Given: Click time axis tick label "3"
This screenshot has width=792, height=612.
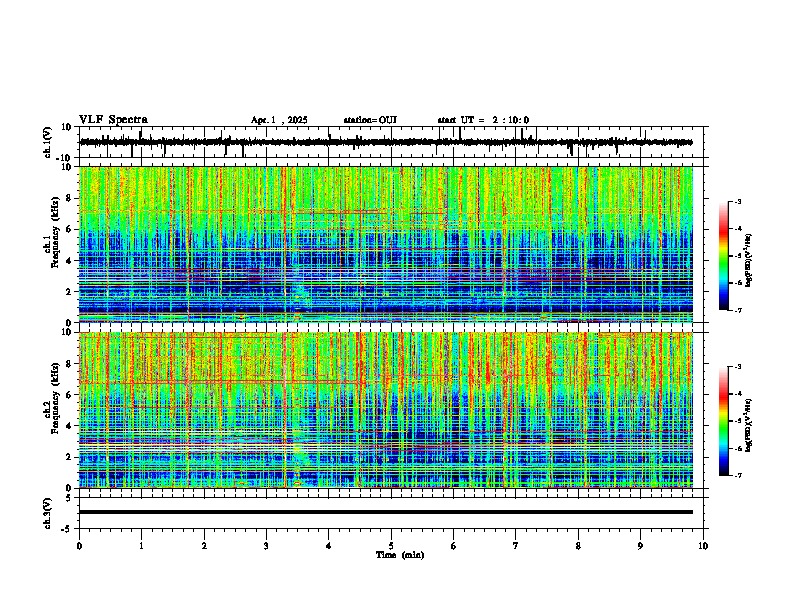Looking at the screenshot, I should click(x=266, y=546).
